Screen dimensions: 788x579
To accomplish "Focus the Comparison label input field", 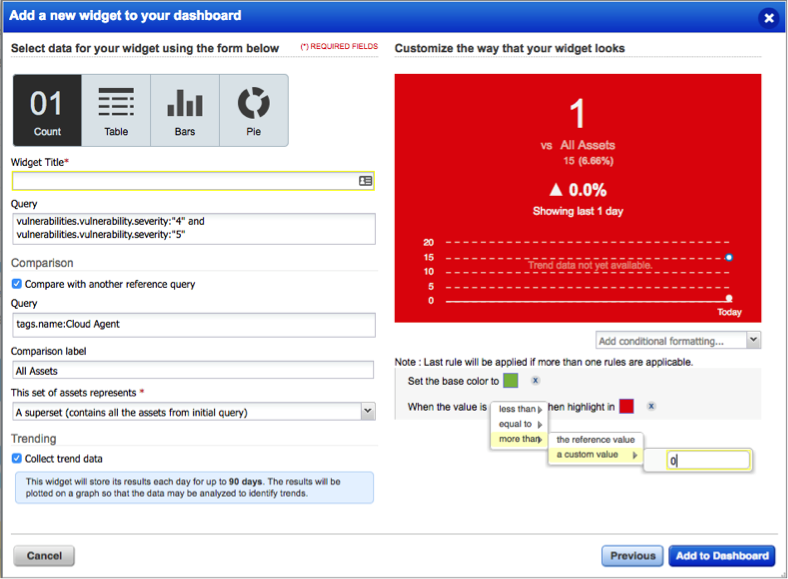I will (193, 371).
